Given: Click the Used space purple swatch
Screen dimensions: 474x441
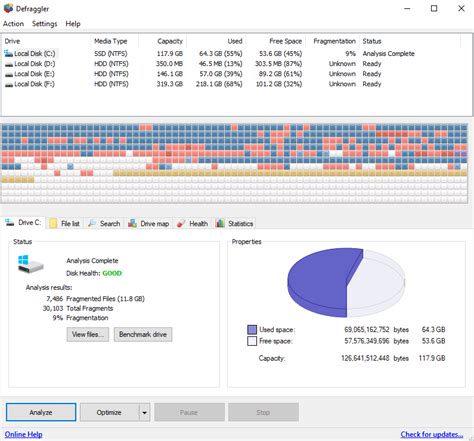Looking at the screenshot, I should tap(252, 330).
